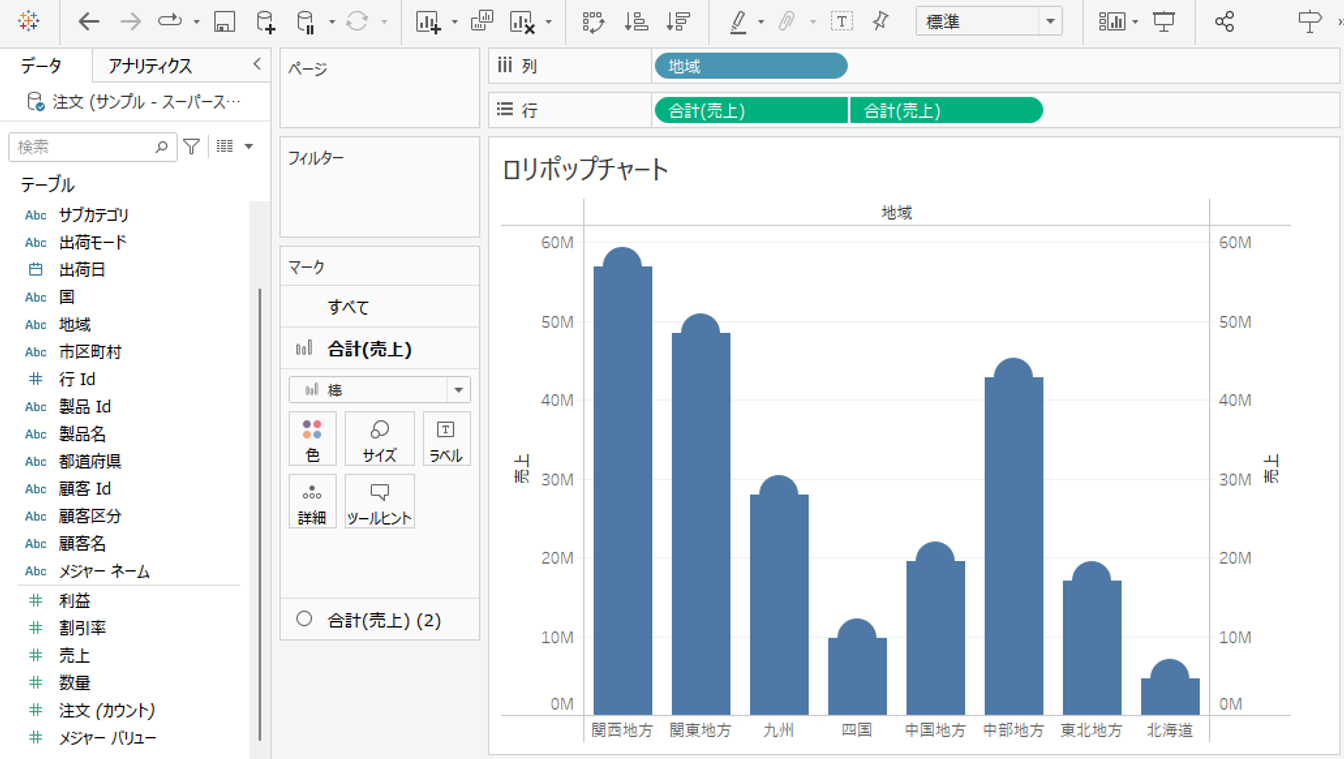
Task: Open mark type dropdown showing 棒
Action: [379, 390]
